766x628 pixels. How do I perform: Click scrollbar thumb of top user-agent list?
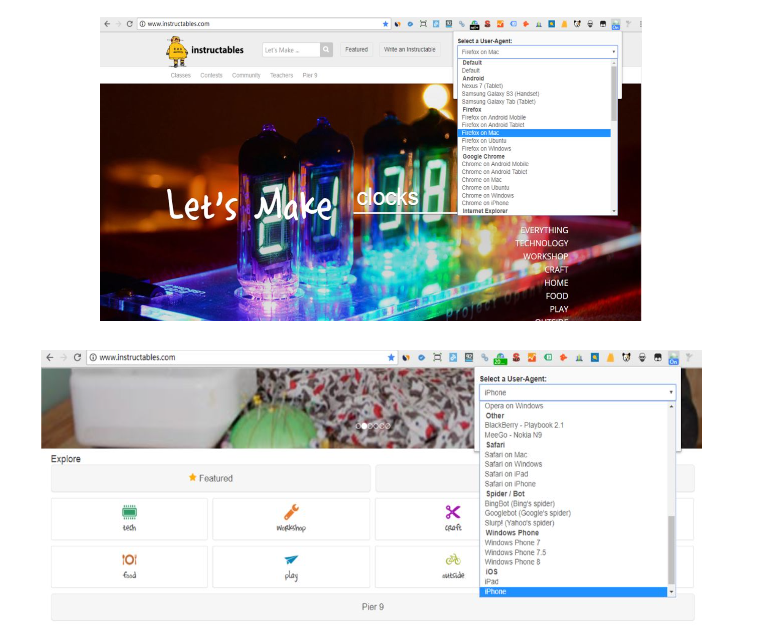point(614,93)
